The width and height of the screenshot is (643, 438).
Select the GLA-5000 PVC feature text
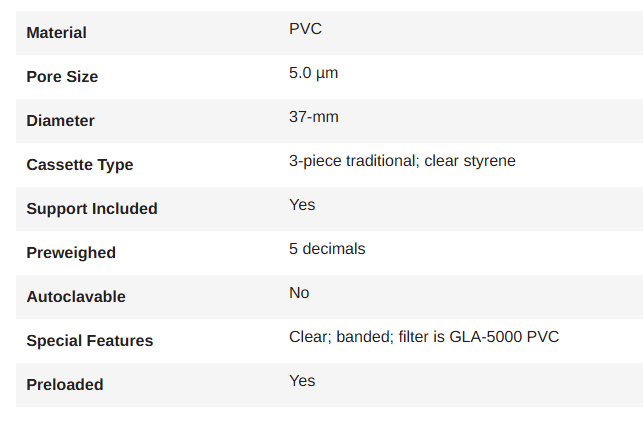click(x=504, y=337)
